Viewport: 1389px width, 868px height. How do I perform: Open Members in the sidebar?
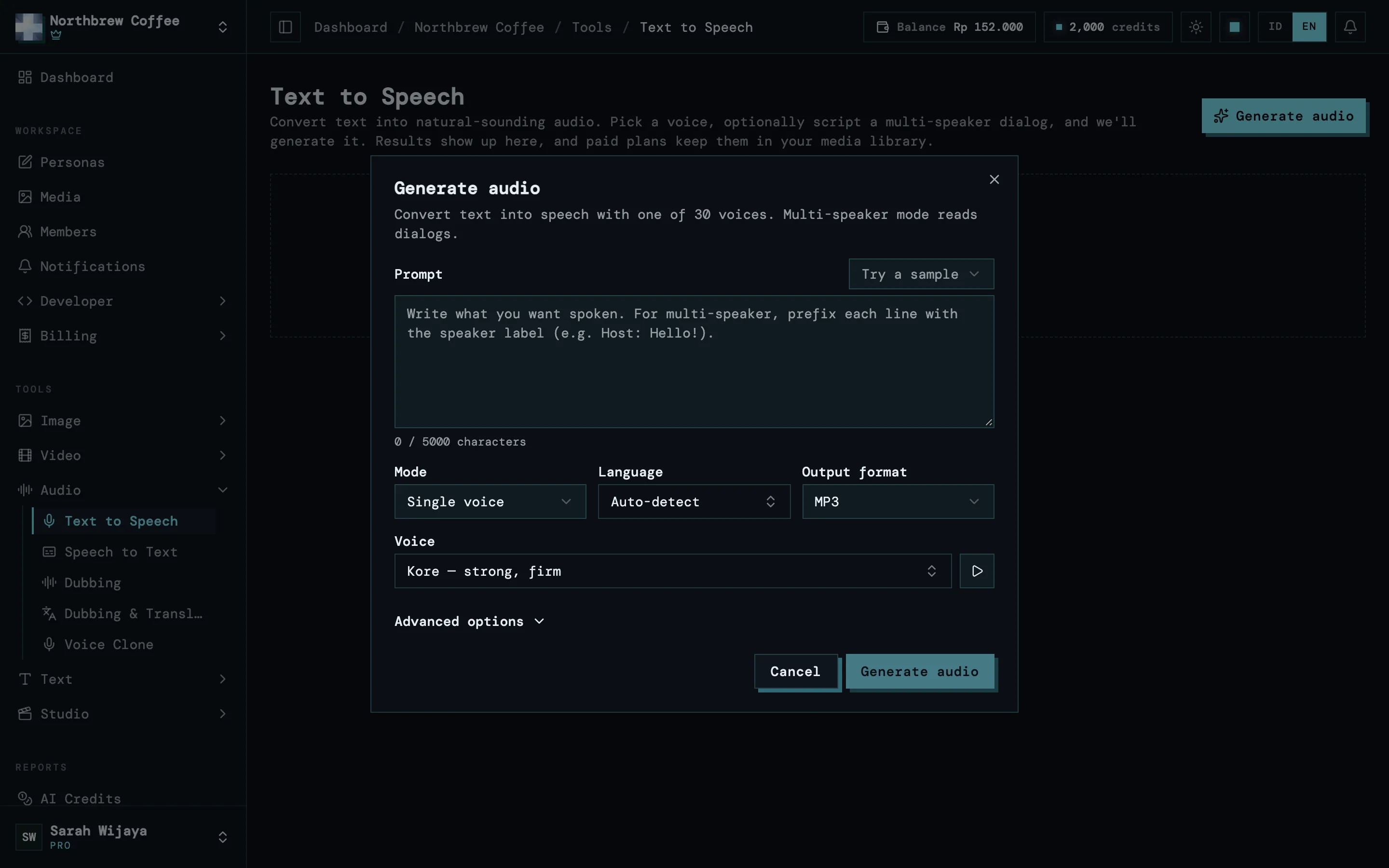[123, 231]
